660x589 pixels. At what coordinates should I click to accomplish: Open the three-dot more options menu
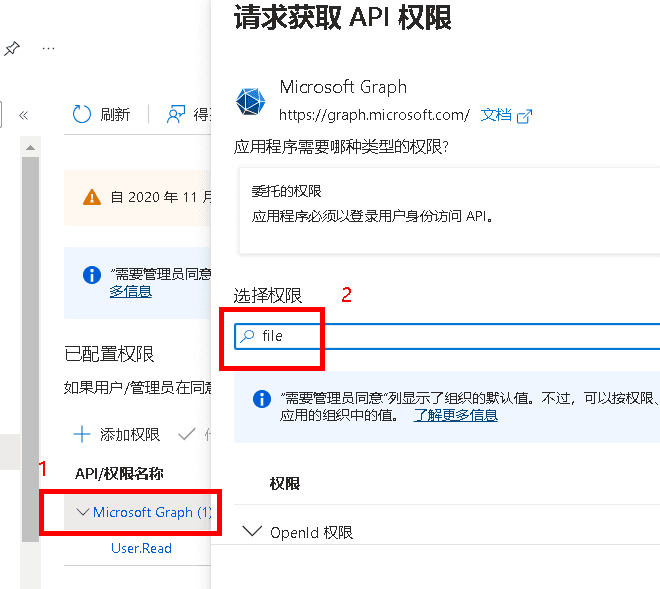click(x=49, y=49)
